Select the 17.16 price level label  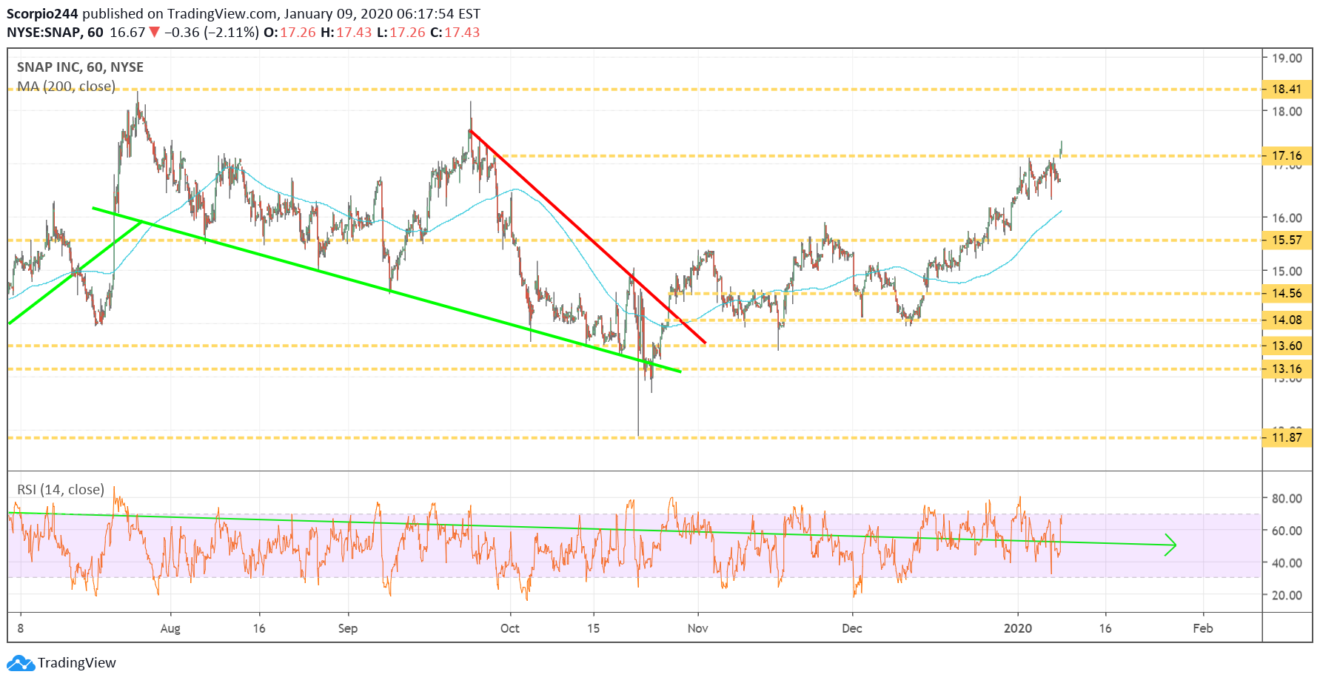[1284, 156]
